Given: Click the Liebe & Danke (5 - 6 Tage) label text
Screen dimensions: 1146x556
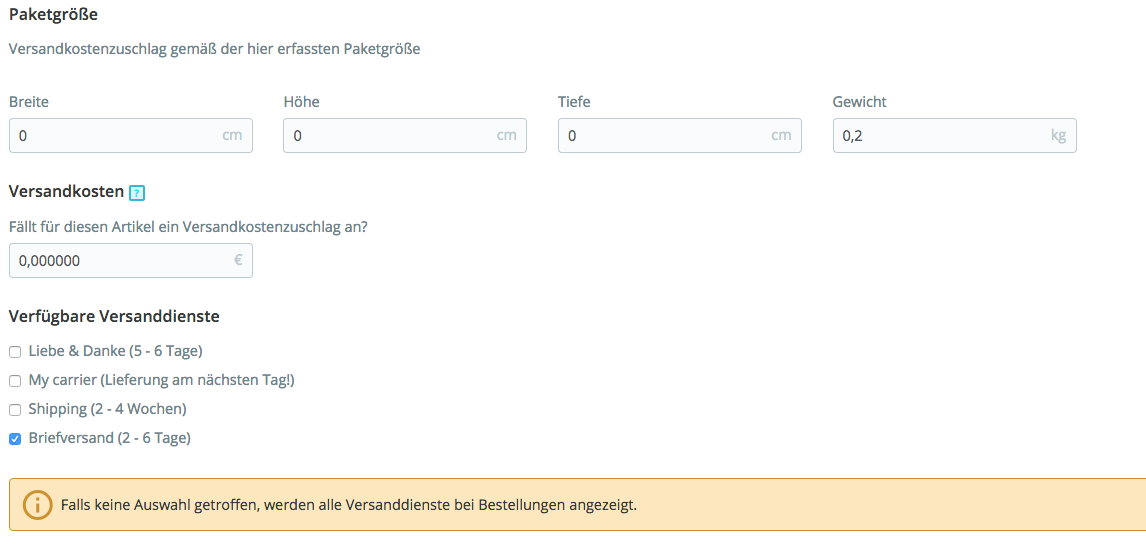Looking at the screenshot, I should [x=115, y=351].
